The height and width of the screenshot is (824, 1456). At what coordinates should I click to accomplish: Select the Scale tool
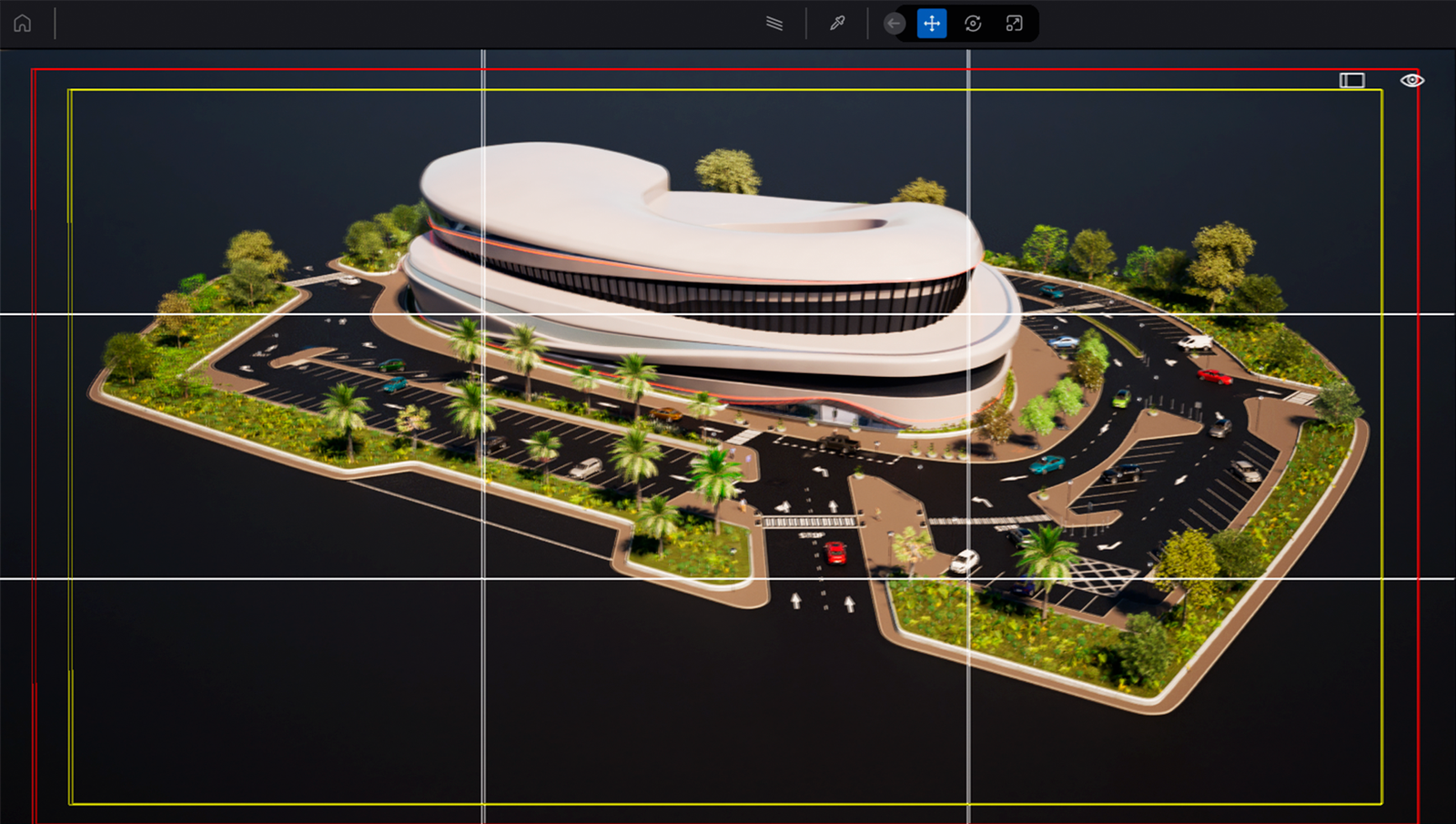1014,24
